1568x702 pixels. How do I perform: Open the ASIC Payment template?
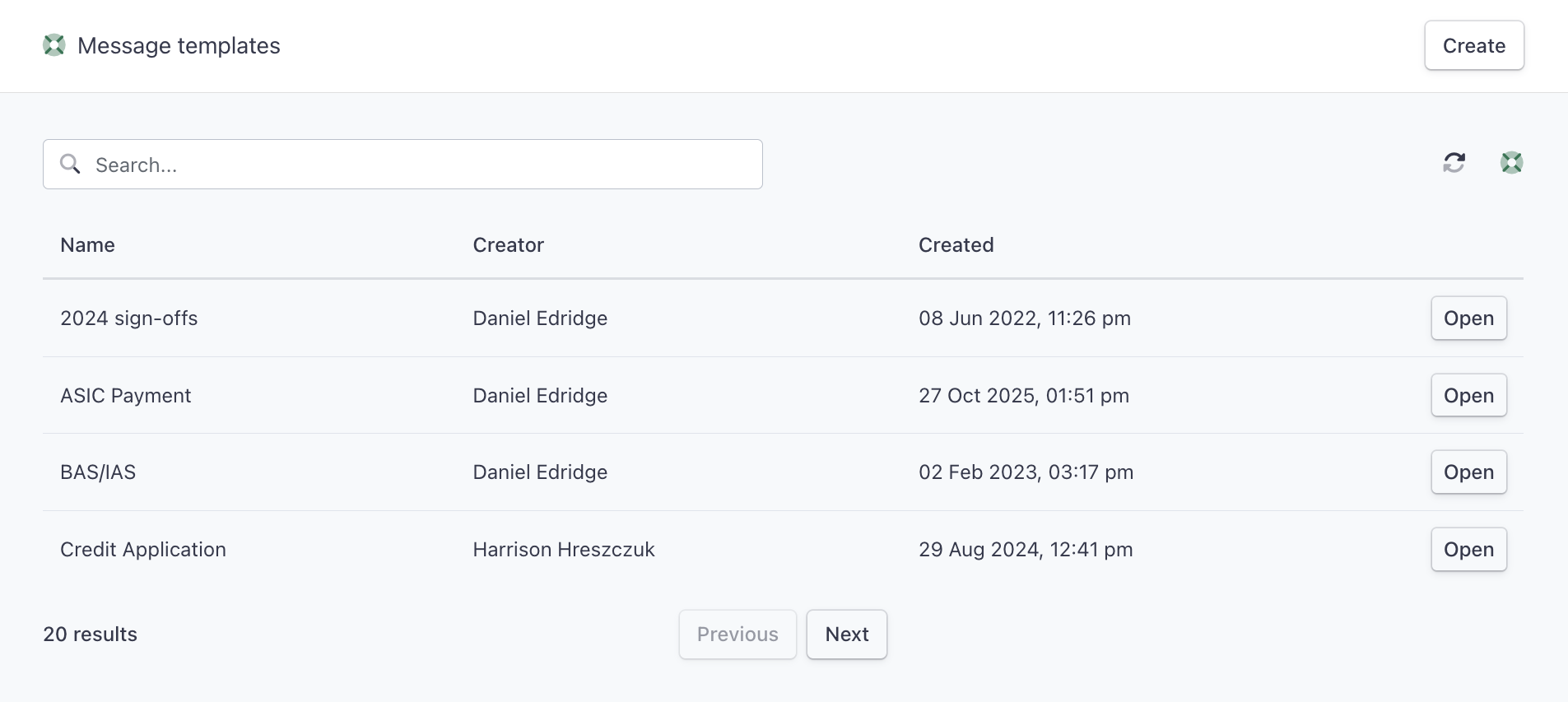pos(1468,395)
